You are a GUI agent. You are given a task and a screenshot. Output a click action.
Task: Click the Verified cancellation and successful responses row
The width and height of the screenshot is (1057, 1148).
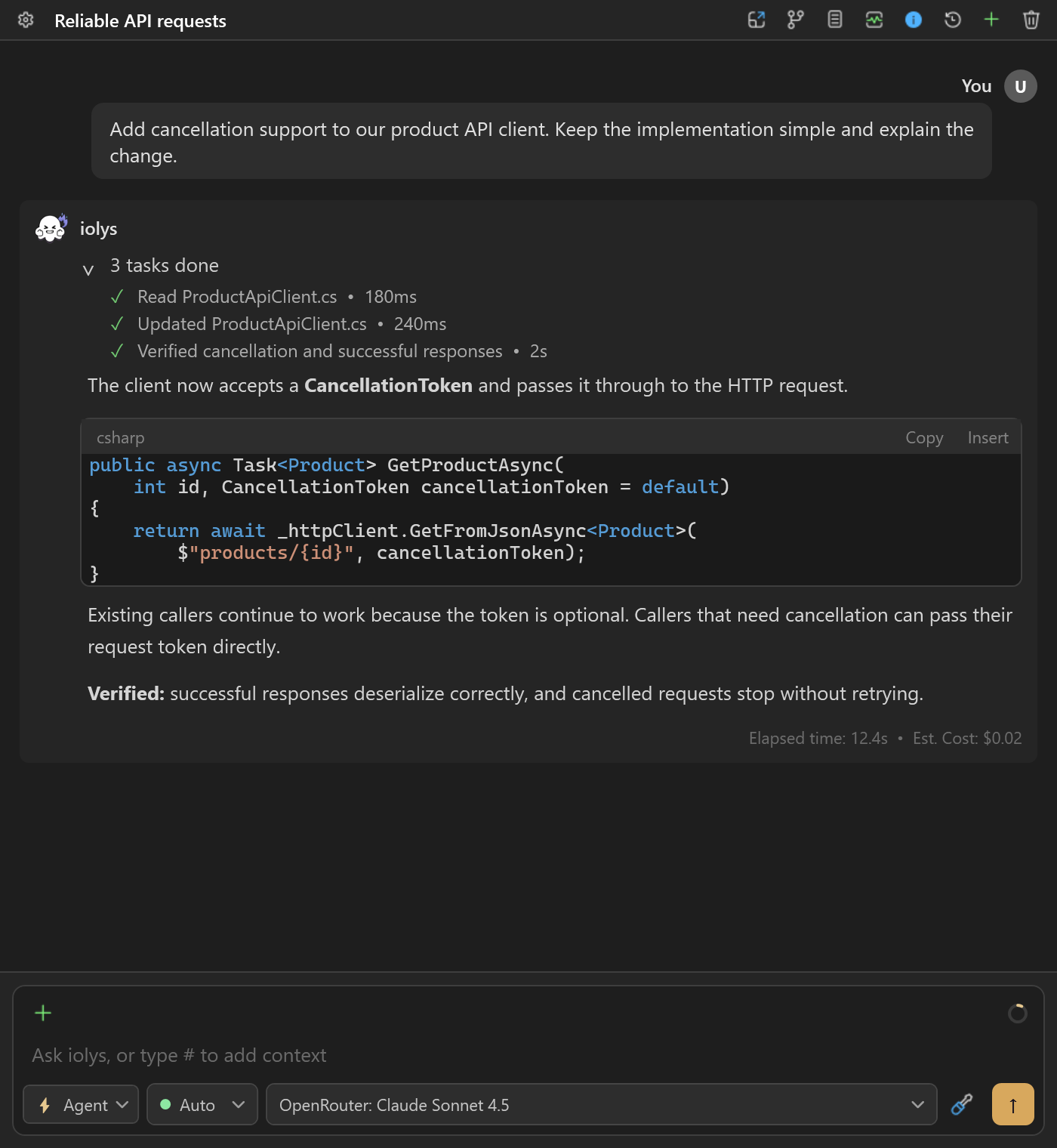328,351
